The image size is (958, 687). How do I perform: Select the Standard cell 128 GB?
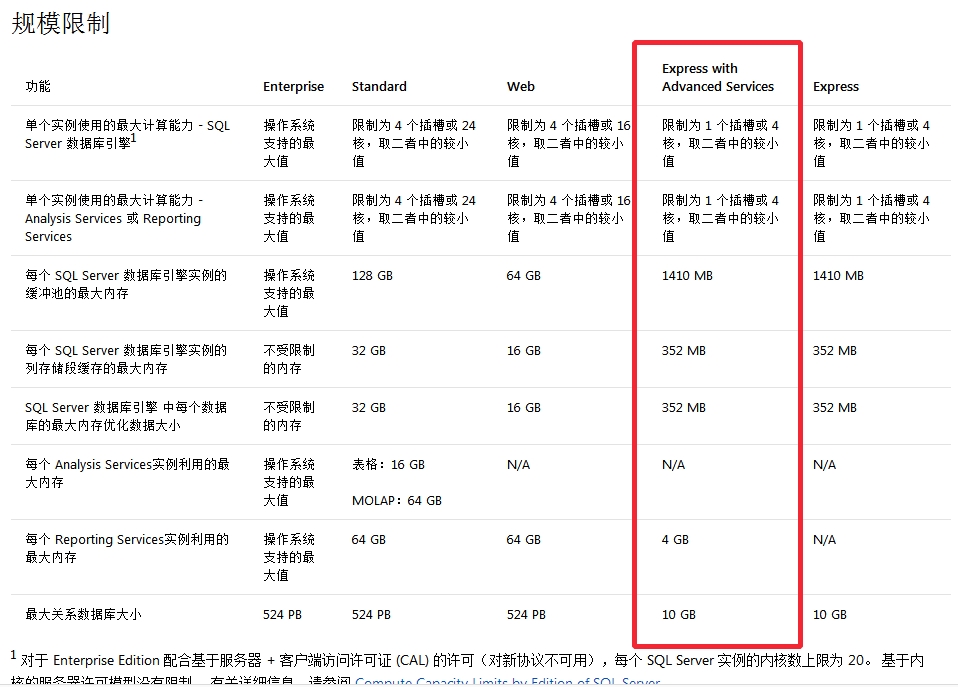[372, 276]
